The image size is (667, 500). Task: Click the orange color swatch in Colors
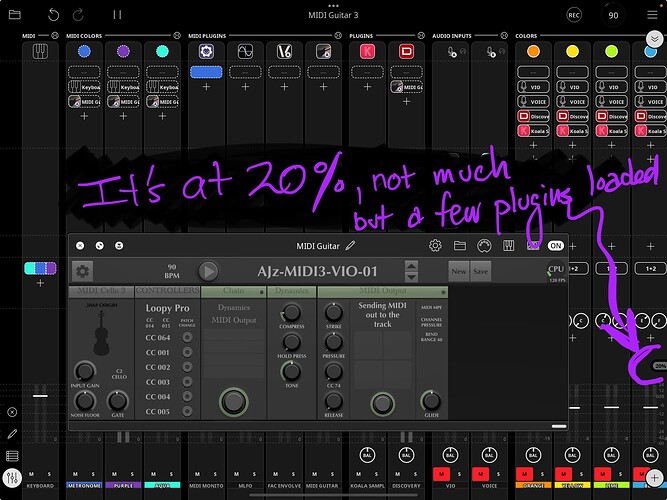(532, 51)
